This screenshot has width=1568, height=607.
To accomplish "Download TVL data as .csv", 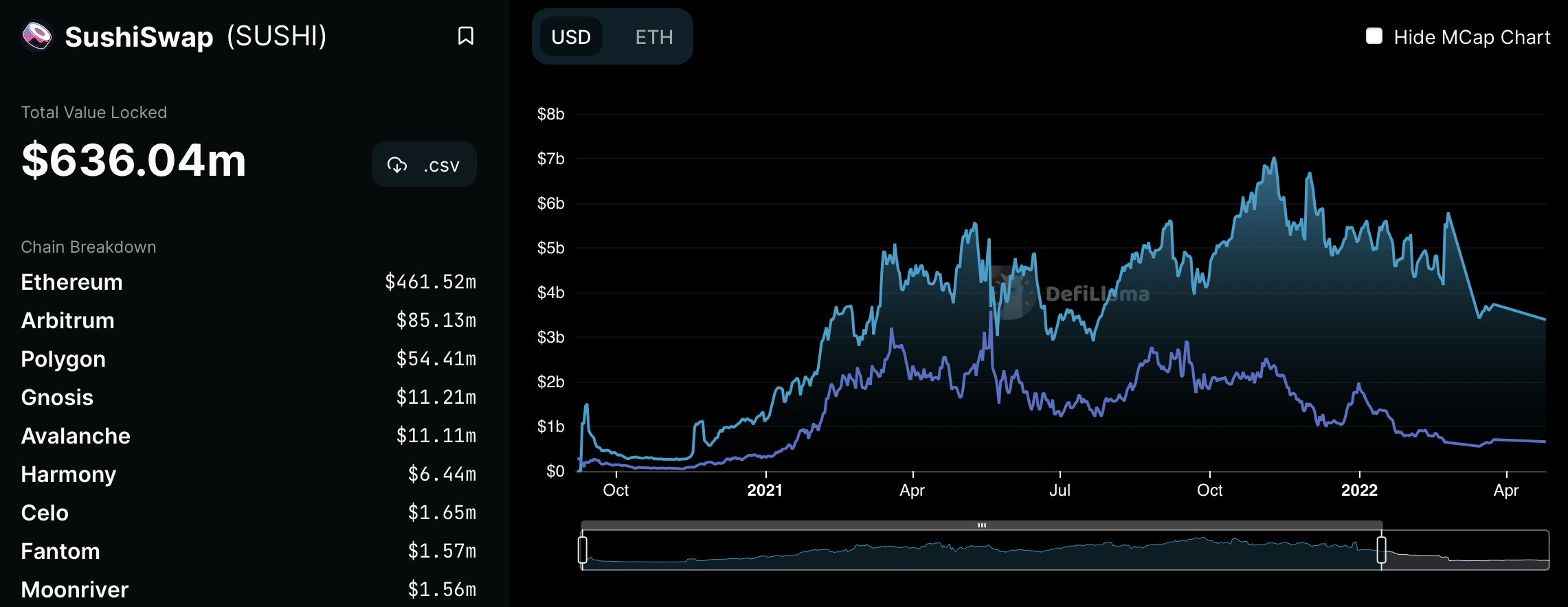I will (424, 165).
